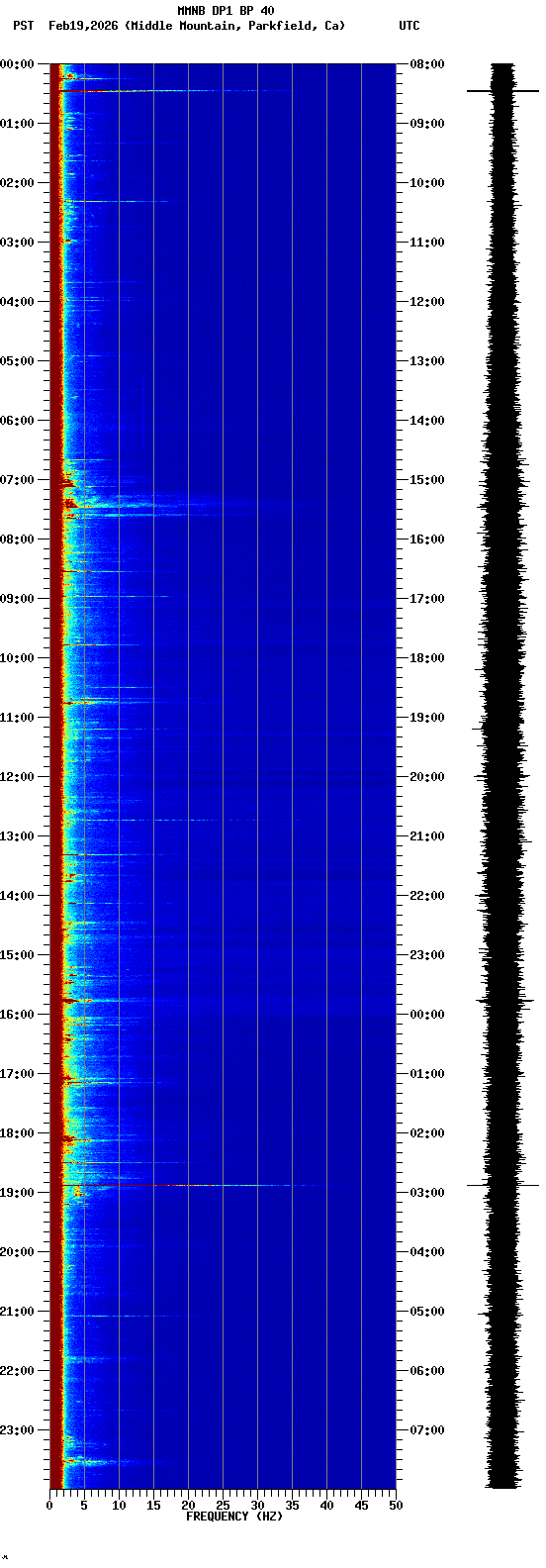Click the frequency axis value "5"
The height and width of the screenshot is (1568, 546).
click(84, 1506)
